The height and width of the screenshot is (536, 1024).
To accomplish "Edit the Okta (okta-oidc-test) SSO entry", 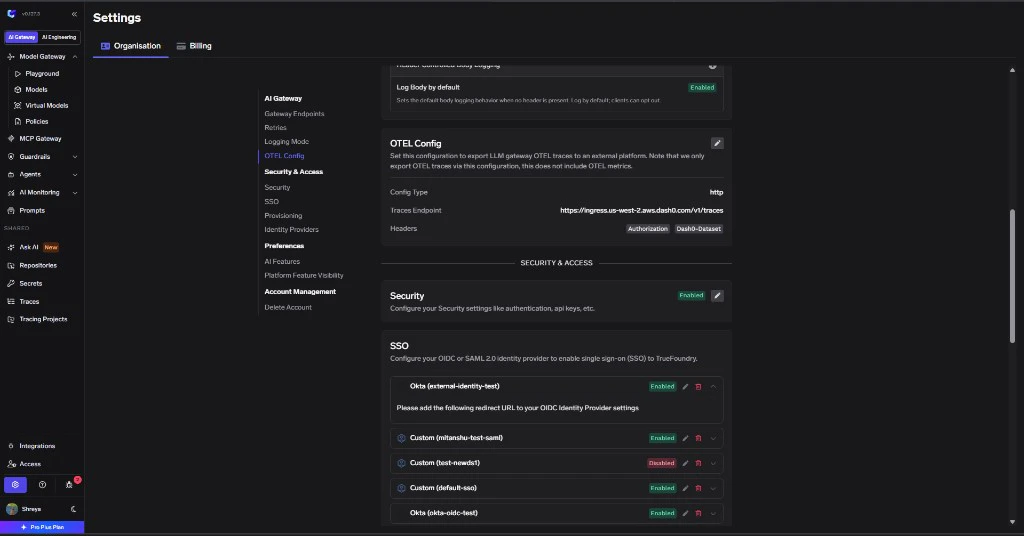I will (685, 513).
